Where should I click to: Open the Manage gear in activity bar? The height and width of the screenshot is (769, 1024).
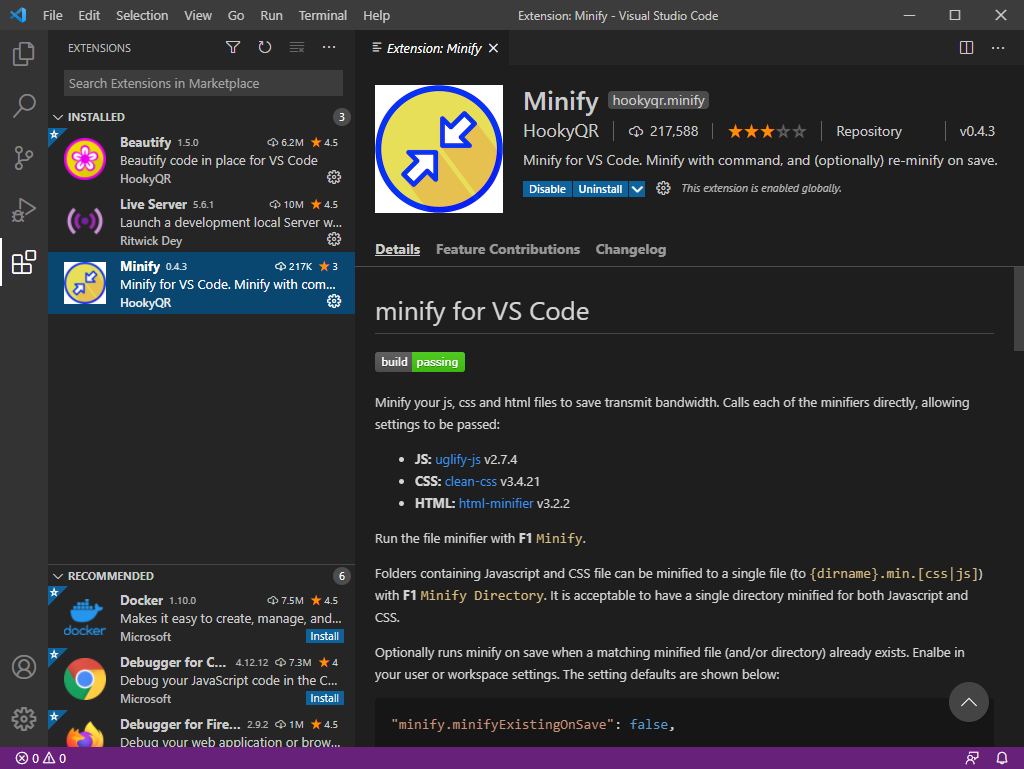pos(24,719)
